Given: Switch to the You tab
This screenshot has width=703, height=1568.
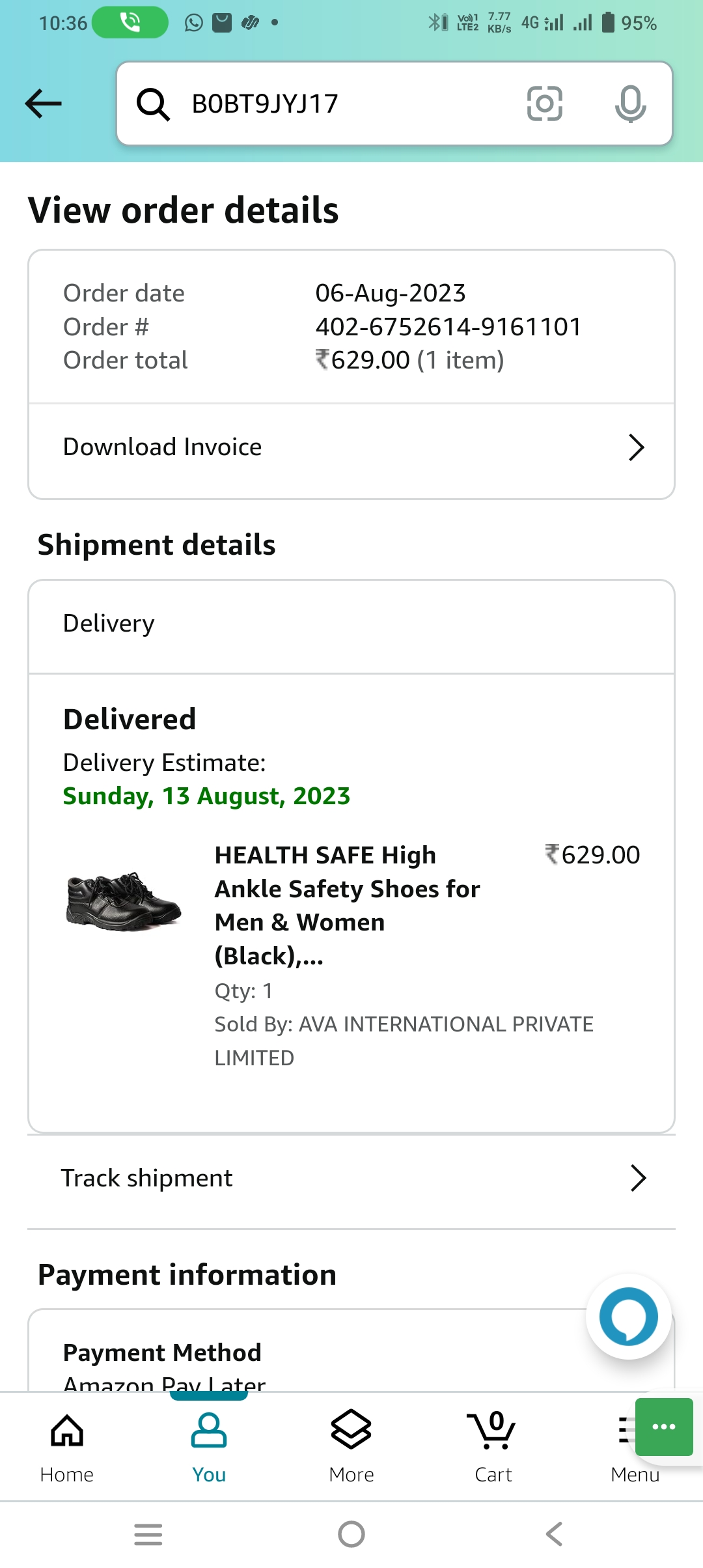Looking at the screenshot, I should pyautogui.click(x=209, y=1446).
